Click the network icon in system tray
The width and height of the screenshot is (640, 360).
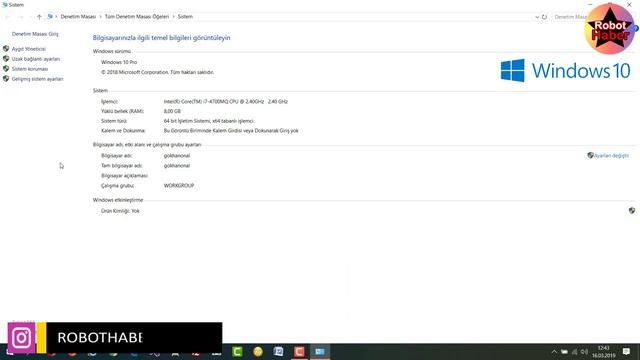574,352
